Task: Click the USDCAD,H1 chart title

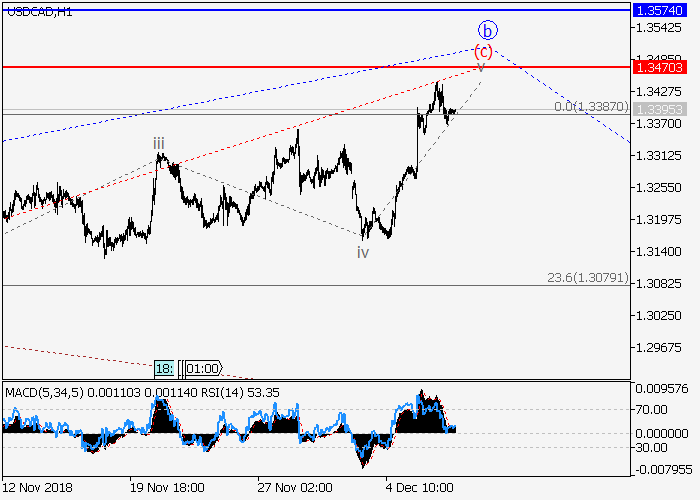Action: coord(40,12)
